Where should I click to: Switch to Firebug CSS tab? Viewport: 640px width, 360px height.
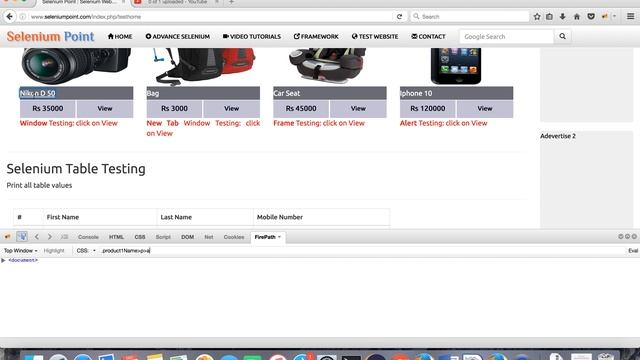tap(140, 237)
